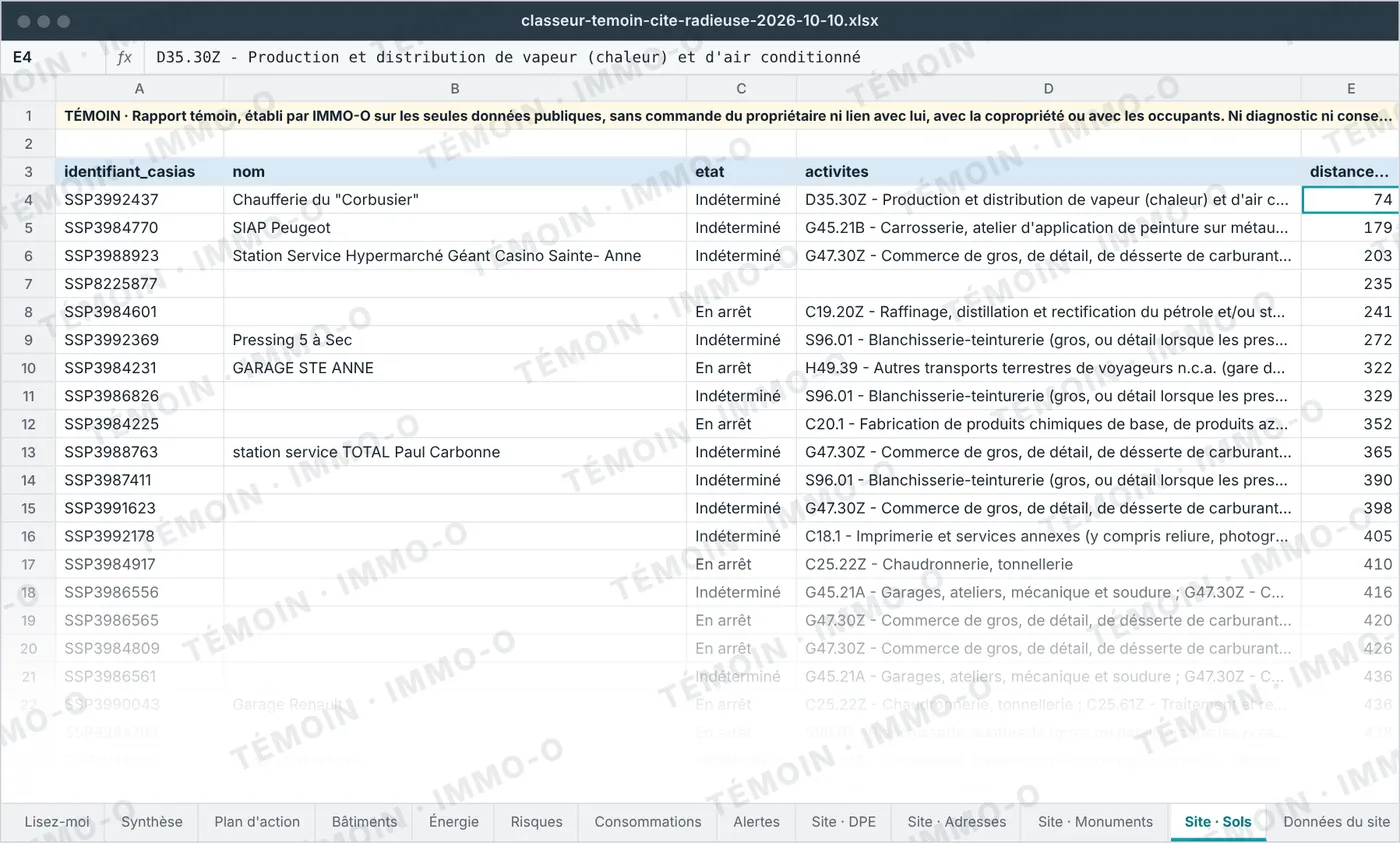Click the identifiant_casias header cell

point(139,172)
